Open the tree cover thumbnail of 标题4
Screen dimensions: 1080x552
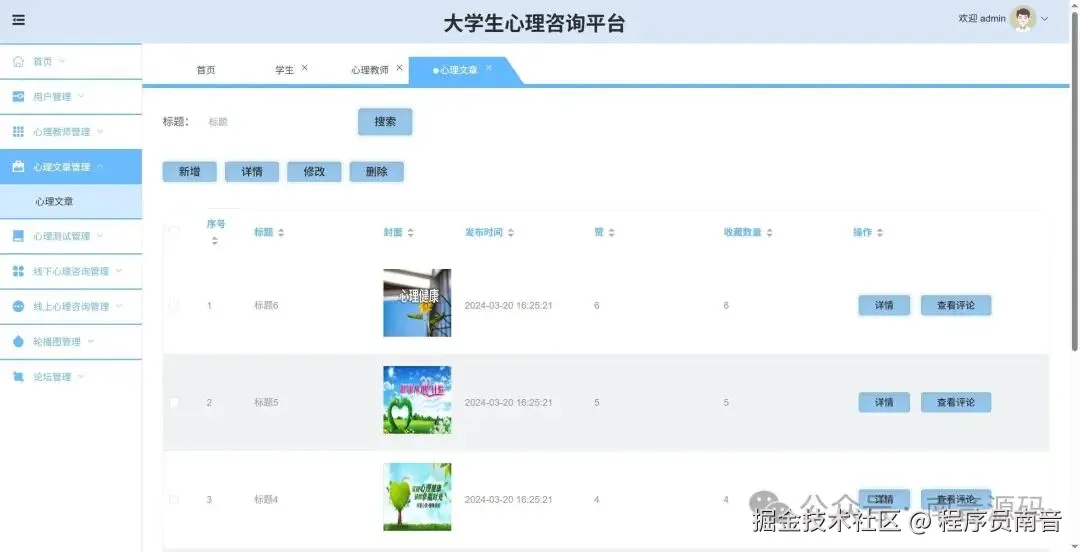pos(417,497)
